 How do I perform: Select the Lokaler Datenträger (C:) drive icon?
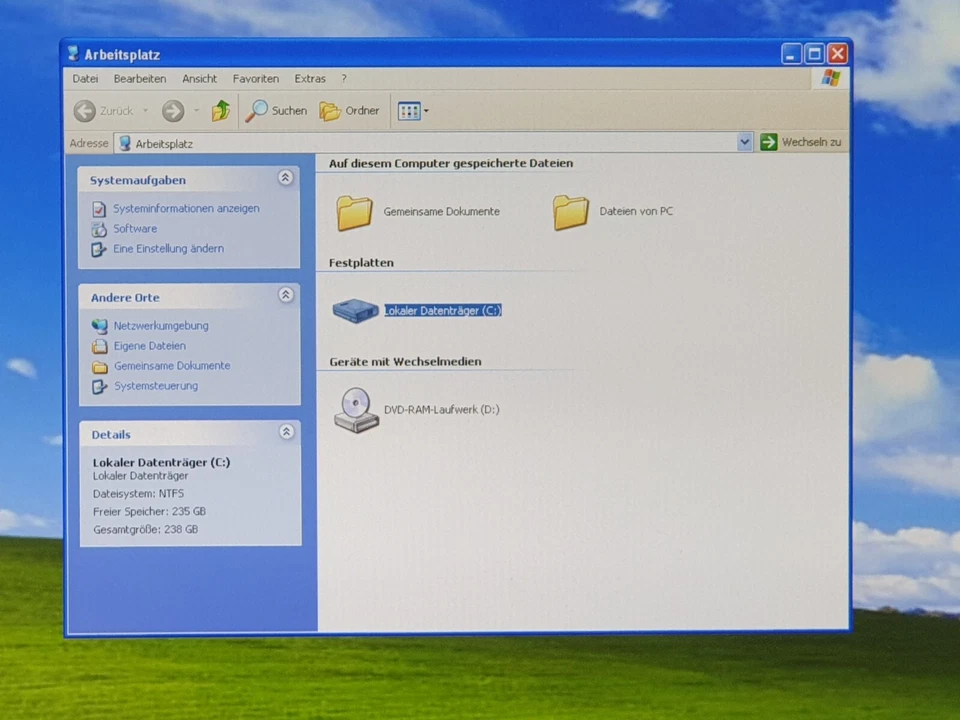coord(355,310)
